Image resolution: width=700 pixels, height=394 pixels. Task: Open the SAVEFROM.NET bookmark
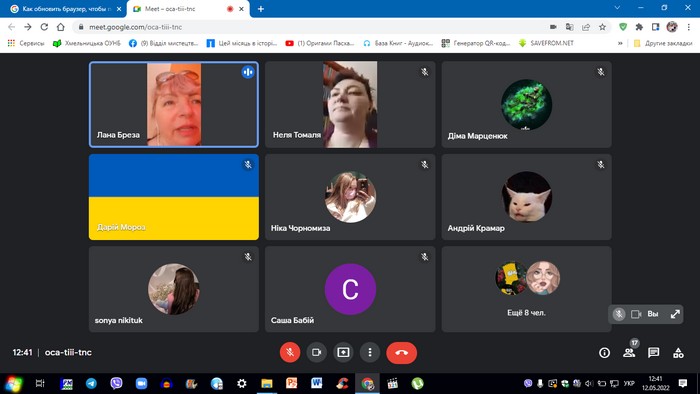coord(546,43)
